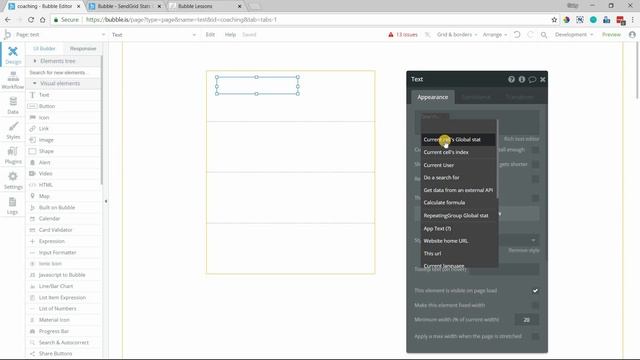This screenshot has height=360, width=640.
Task: Choose 'Calculate formula' option
Action: coord(459,202)
